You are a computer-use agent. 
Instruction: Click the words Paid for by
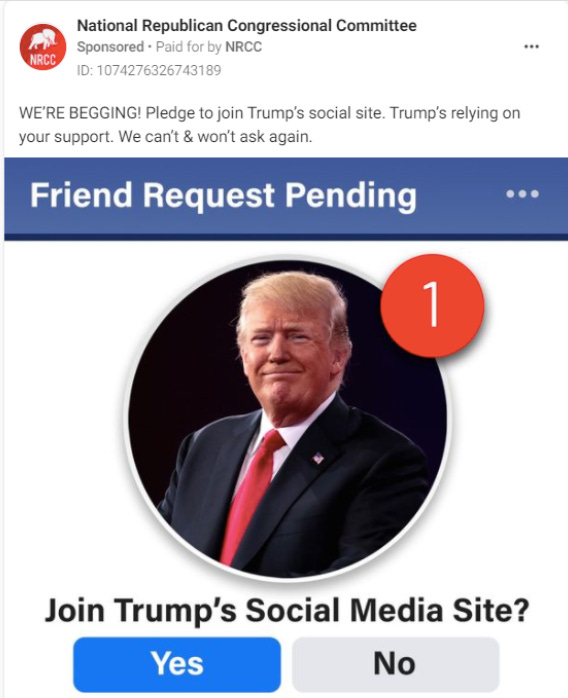[188, 47]
